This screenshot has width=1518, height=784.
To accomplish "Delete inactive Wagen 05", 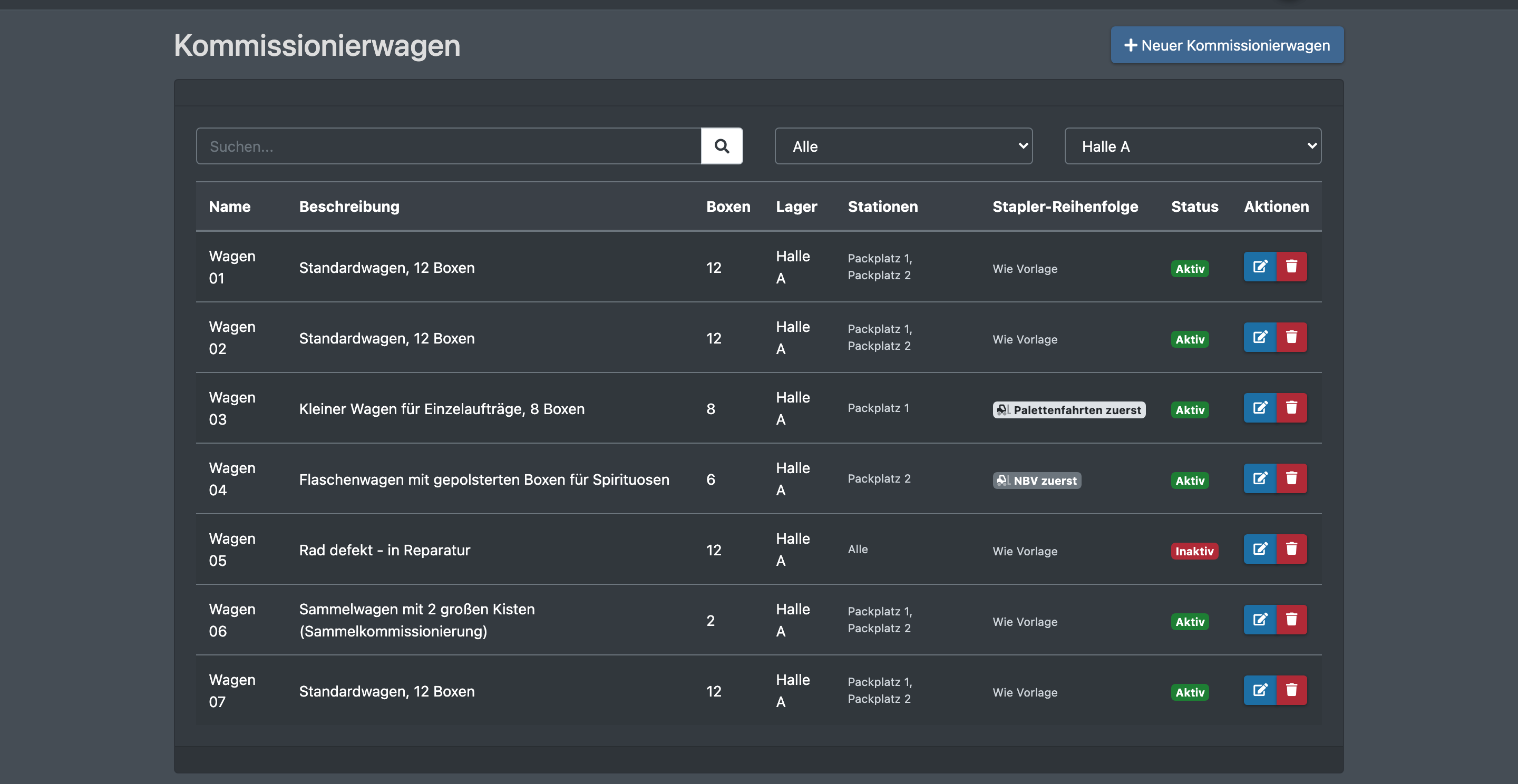I will pyautogui.click(x=1291, y=550).
